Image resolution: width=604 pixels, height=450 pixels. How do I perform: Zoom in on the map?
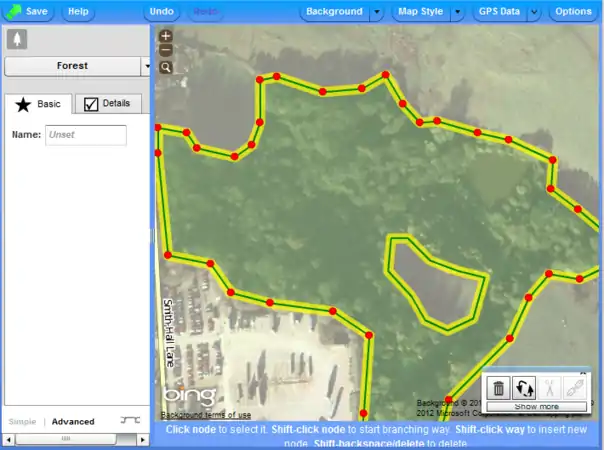[166, 36]
